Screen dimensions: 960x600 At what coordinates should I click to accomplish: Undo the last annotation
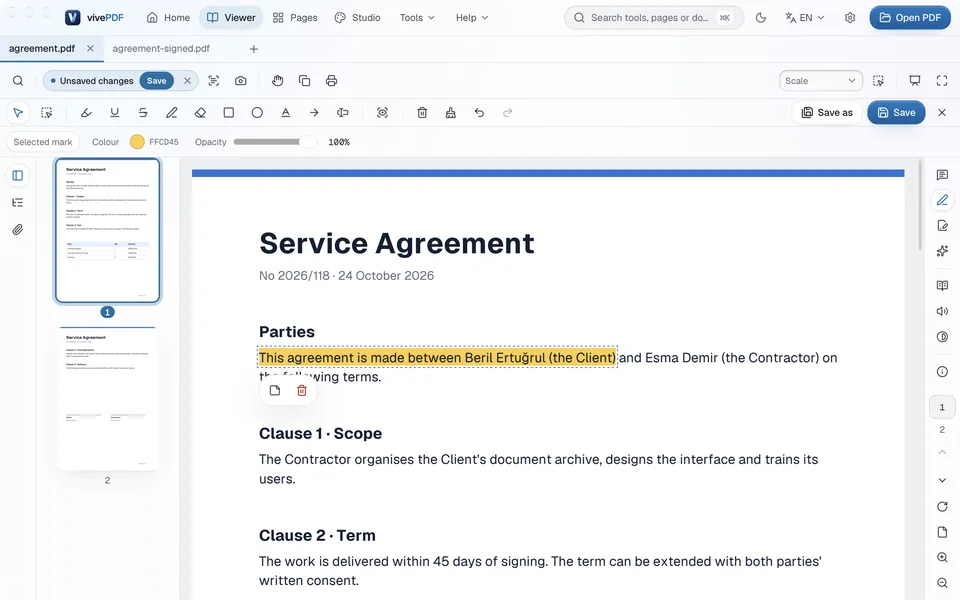(479, 113)
